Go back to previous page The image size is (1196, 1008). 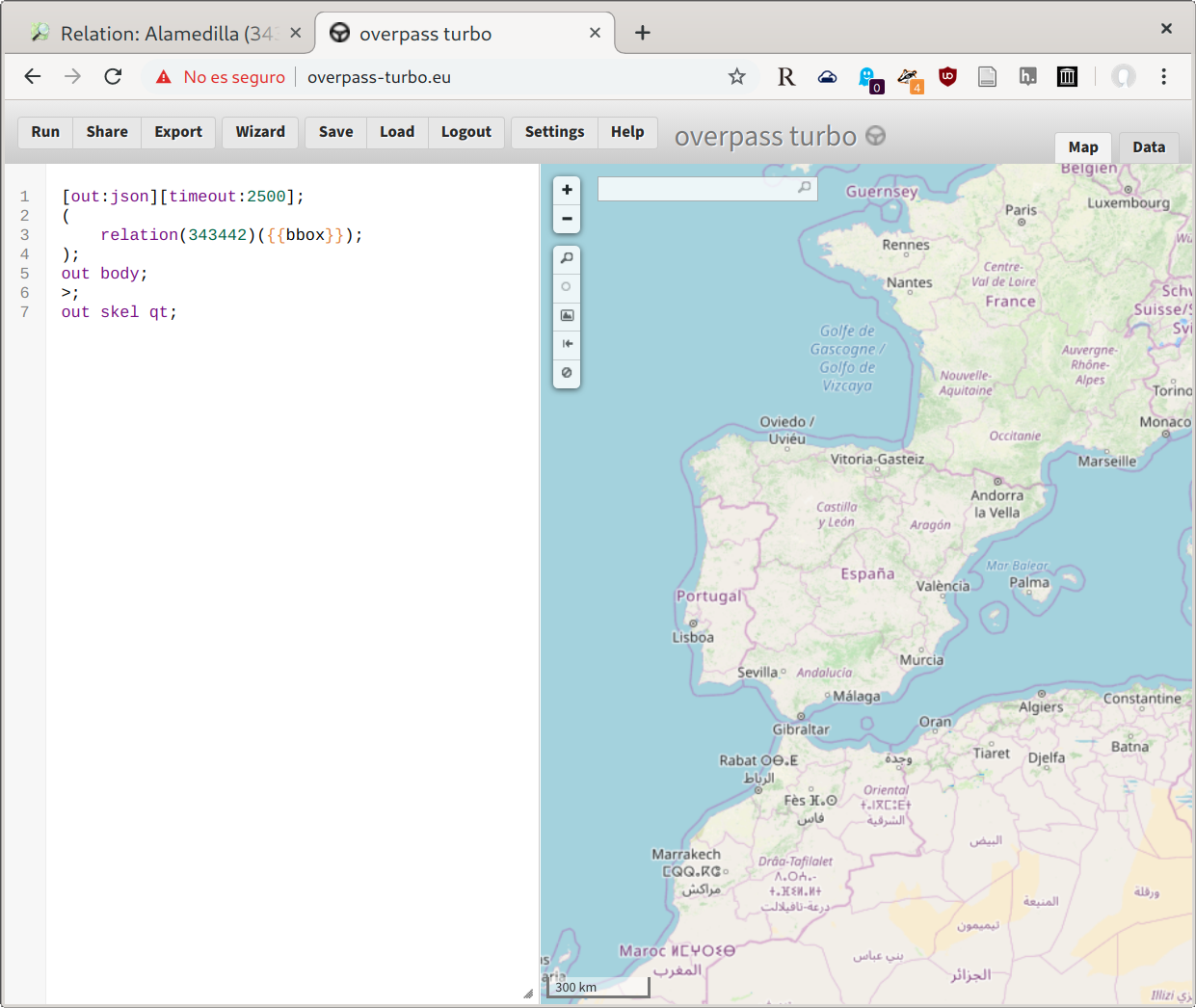pos(33,76)
